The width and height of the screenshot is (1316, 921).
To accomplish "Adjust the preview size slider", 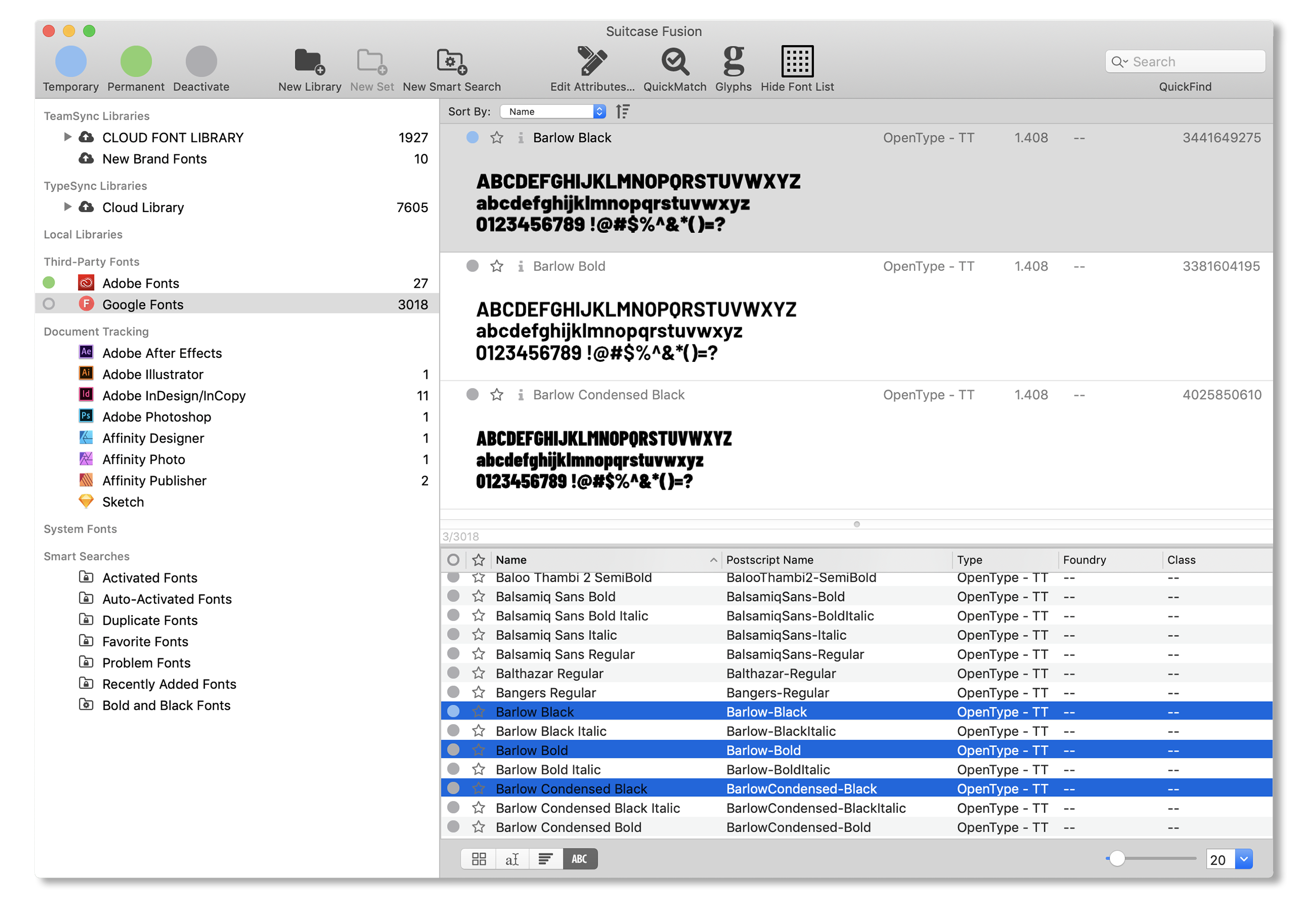I will pyautogui.click(x=1117, y=859).
